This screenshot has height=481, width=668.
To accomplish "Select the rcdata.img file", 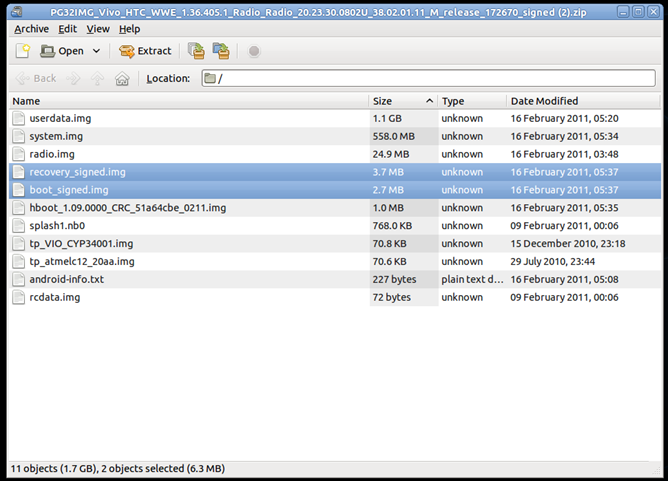I will (335, 297).
